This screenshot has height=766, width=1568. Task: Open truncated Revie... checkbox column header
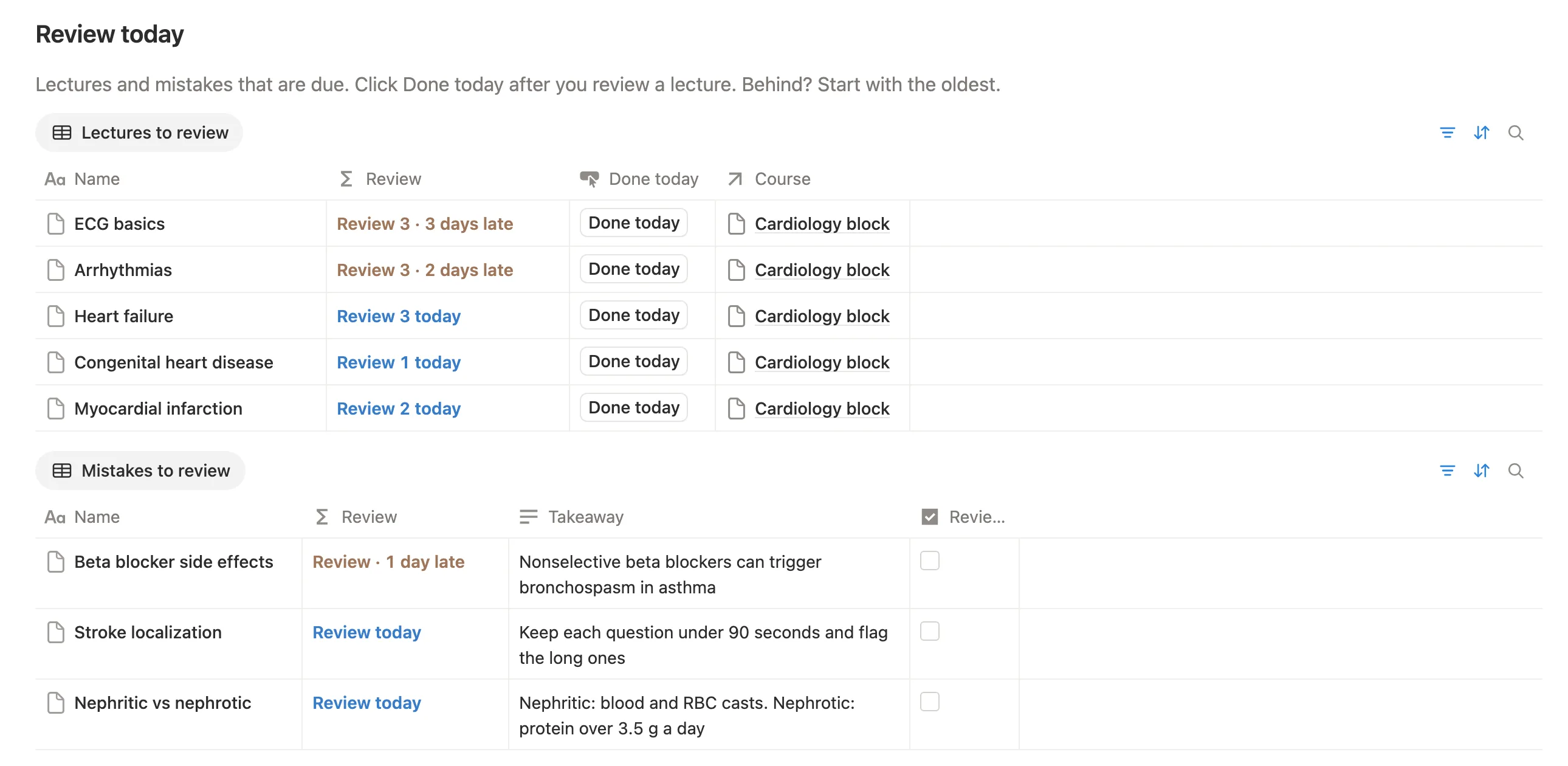[964, 517]
